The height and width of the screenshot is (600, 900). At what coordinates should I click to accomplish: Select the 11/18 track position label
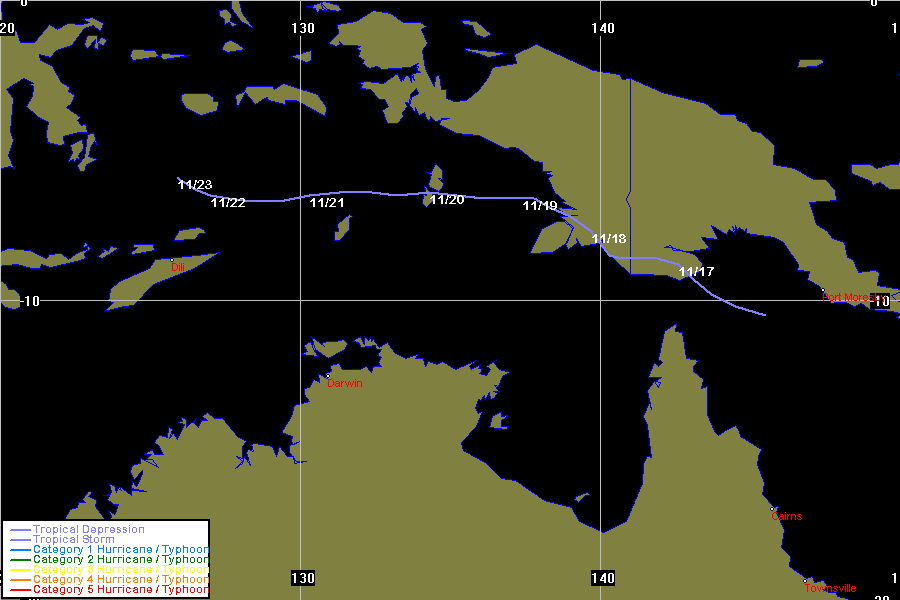pyautogui.click(x=609, y=239)
